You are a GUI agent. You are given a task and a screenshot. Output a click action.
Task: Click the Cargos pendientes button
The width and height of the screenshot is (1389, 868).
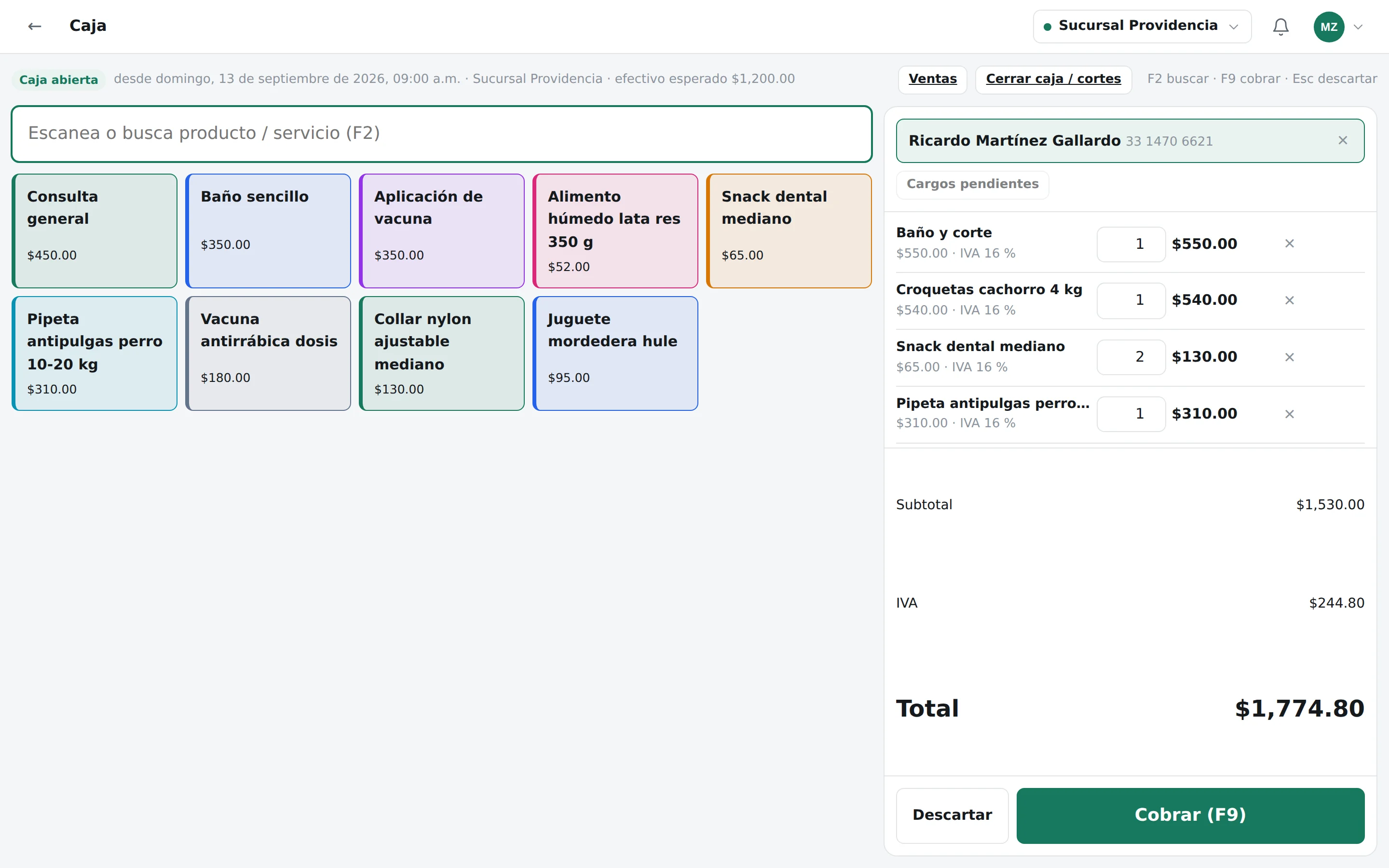[x=972, y=184]
